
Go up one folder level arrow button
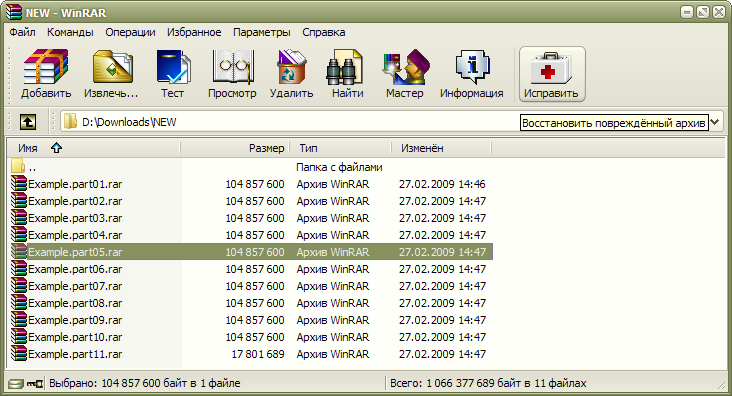pos(28,122)
